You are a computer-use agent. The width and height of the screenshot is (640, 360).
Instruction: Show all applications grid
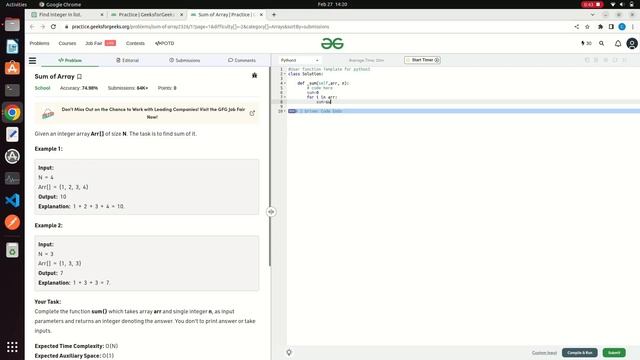[x=12, y=347]
